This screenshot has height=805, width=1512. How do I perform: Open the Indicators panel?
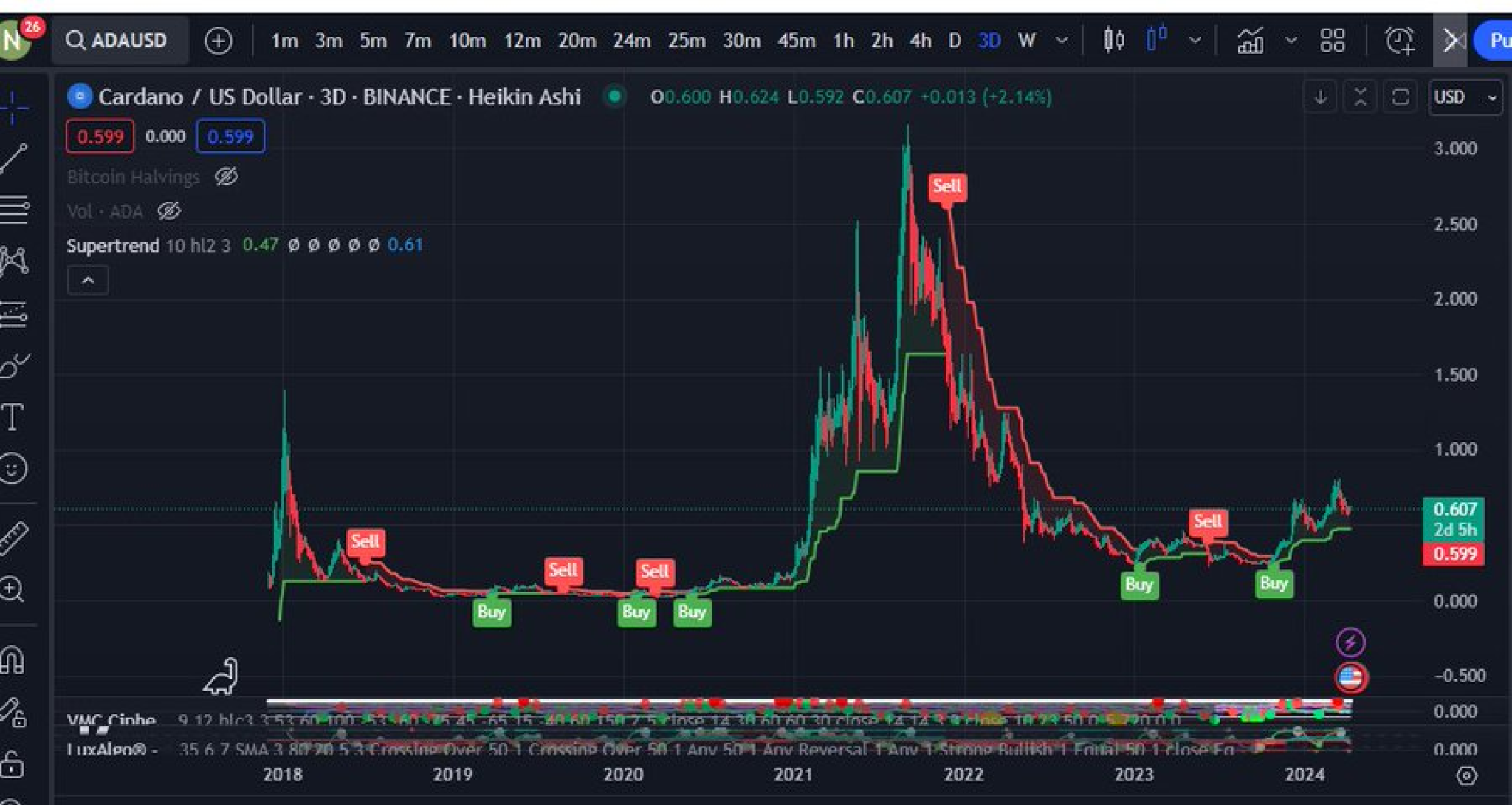tap(1251, 41)
